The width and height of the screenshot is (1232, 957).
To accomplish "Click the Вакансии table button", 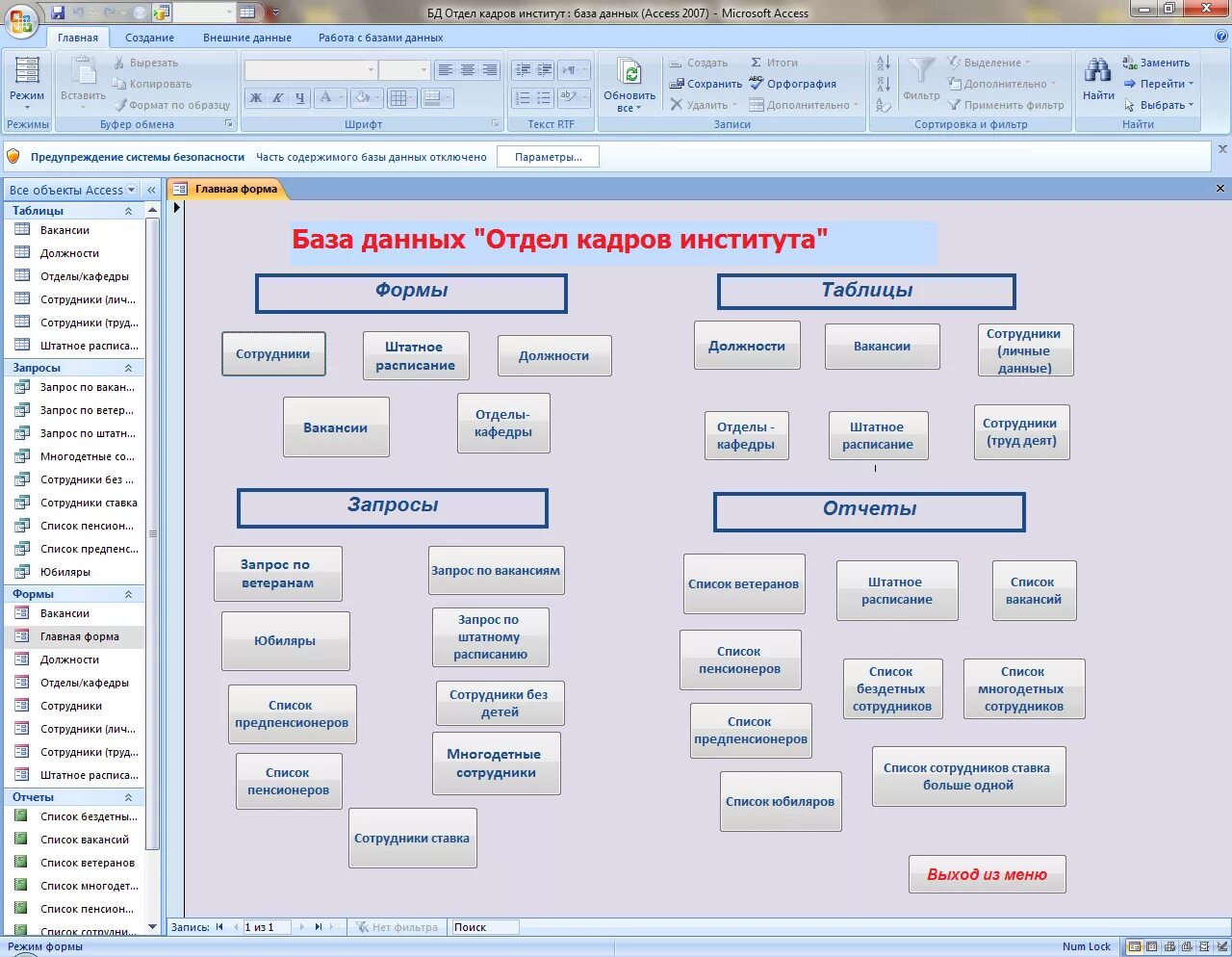I will 882,346.
